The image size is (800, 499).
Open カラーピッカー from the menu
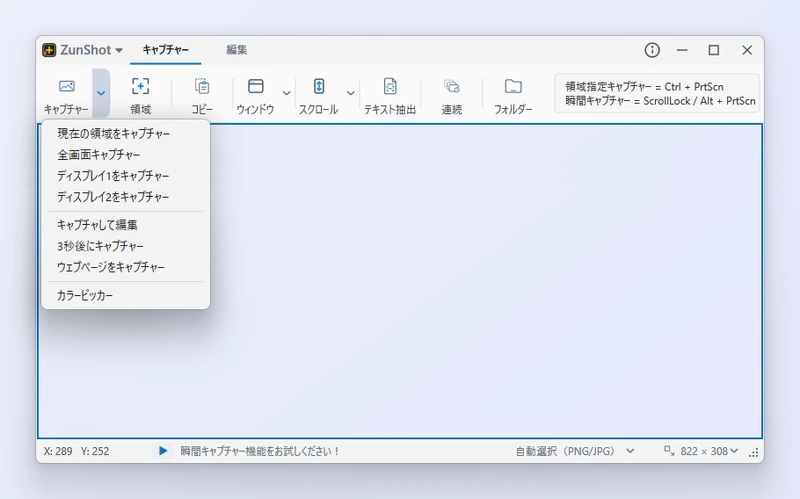click(x=126, y=295)
